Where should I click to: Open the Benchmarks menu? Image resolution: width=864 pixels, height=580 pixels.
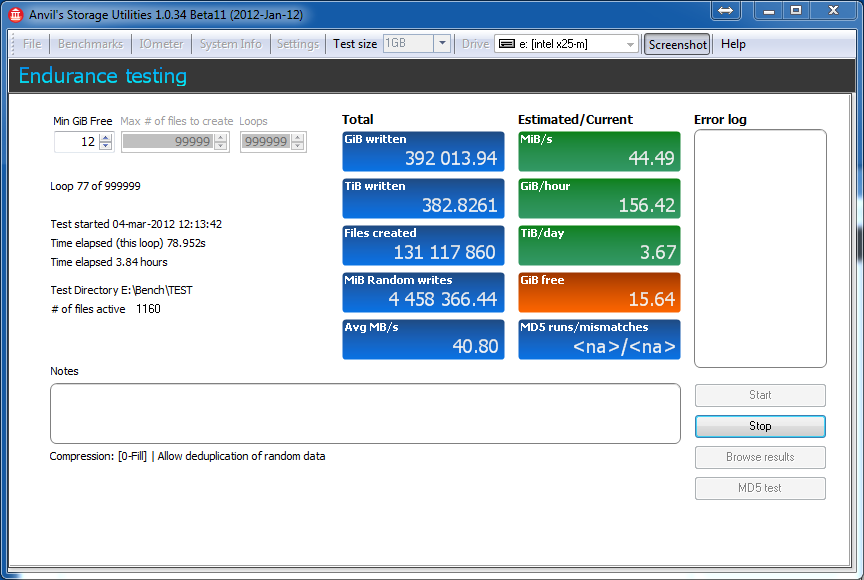pyautogui.click(x=90, y=44)
